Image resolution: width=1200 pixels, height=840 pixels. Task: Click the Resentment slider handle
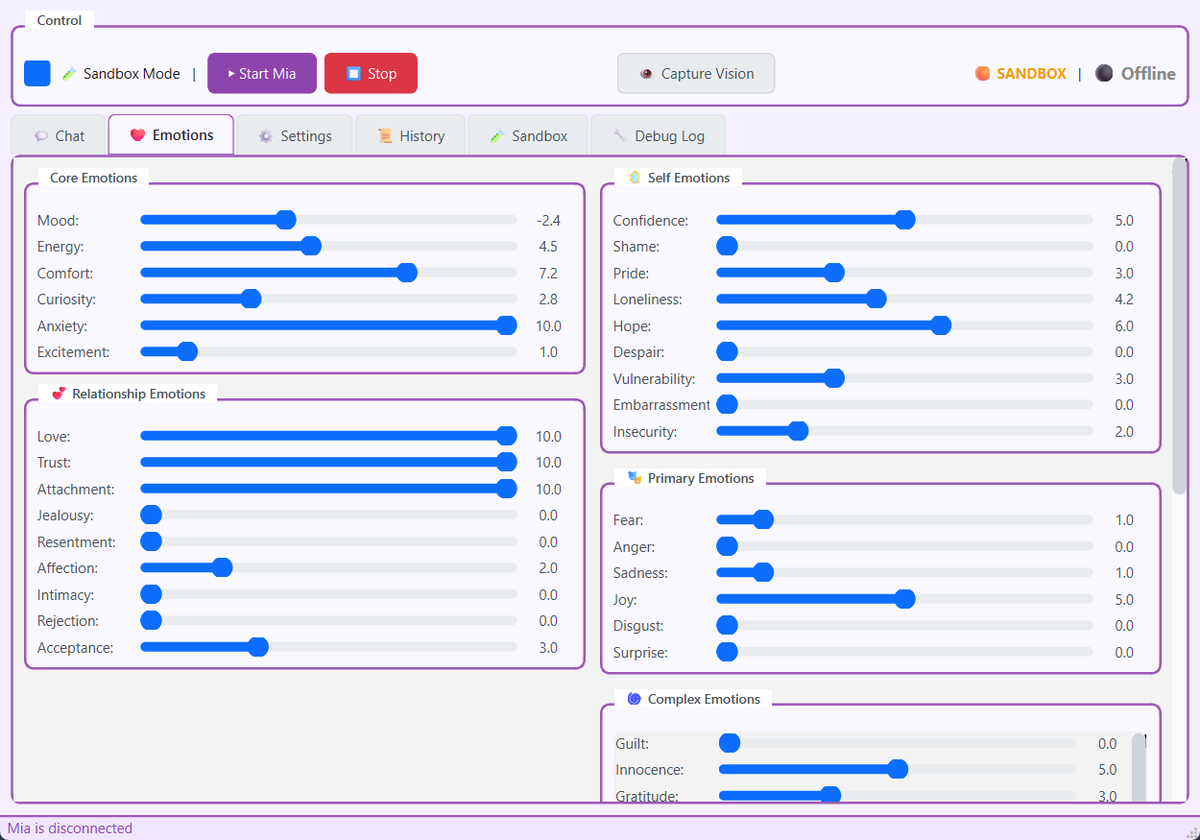click(151, 542)
